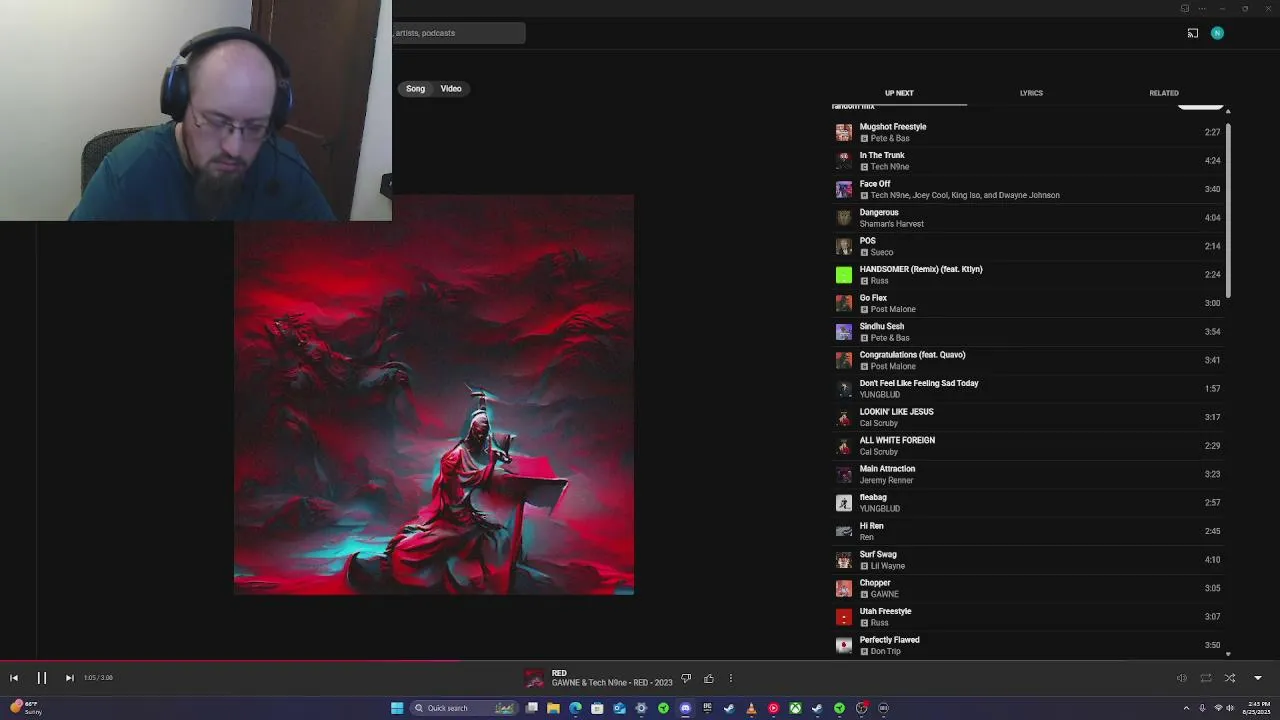Click the system tray microphone icon

(1202, 708)
